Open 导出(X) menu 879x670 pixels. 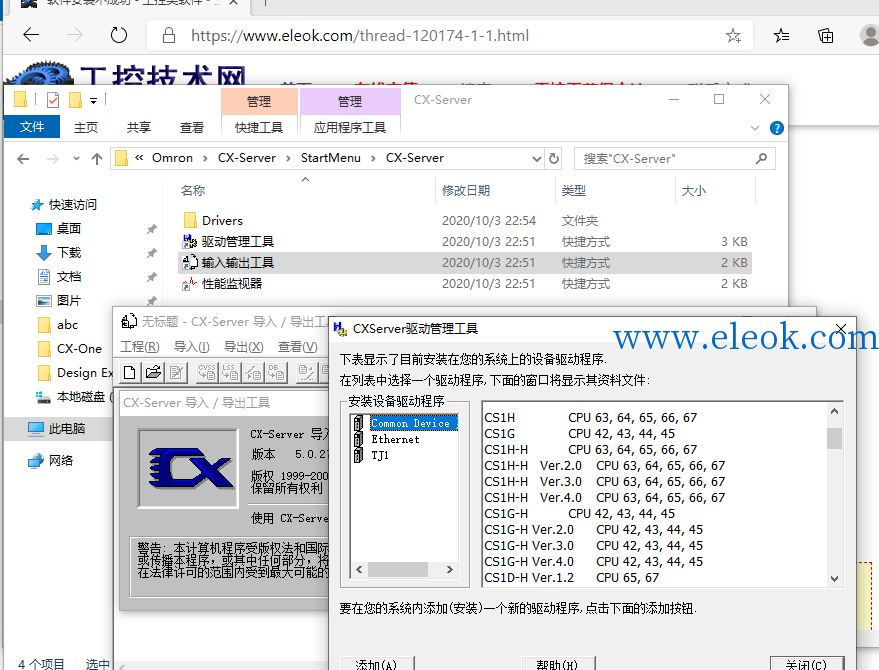[243, 347]
